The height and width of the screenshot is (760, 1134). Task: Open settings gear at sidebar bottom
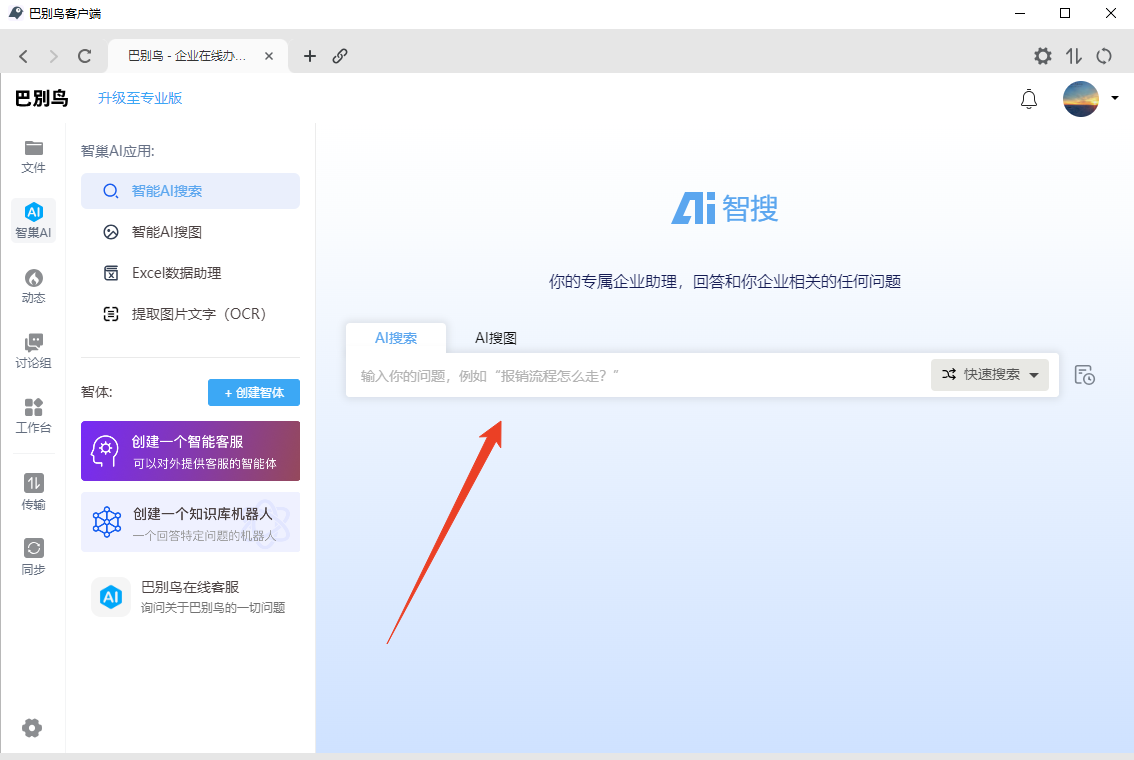coord(32,727)
